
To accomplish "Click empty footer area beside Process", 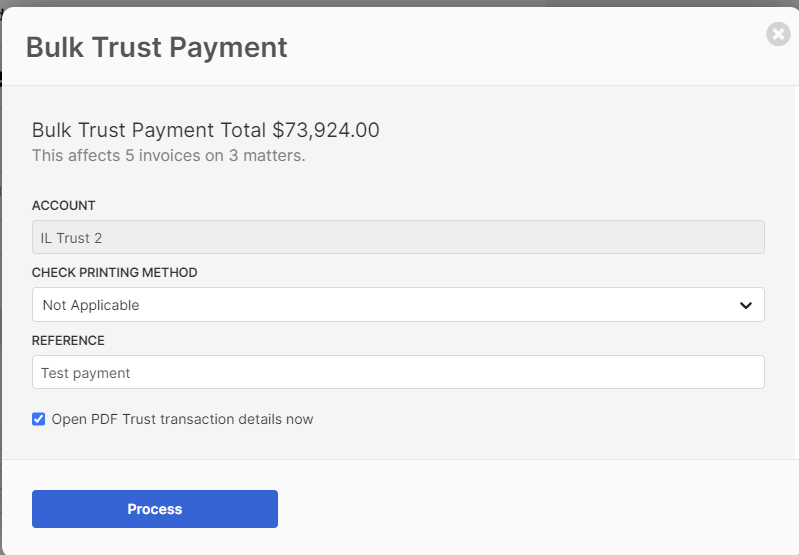I will click(x=535, y=509).
